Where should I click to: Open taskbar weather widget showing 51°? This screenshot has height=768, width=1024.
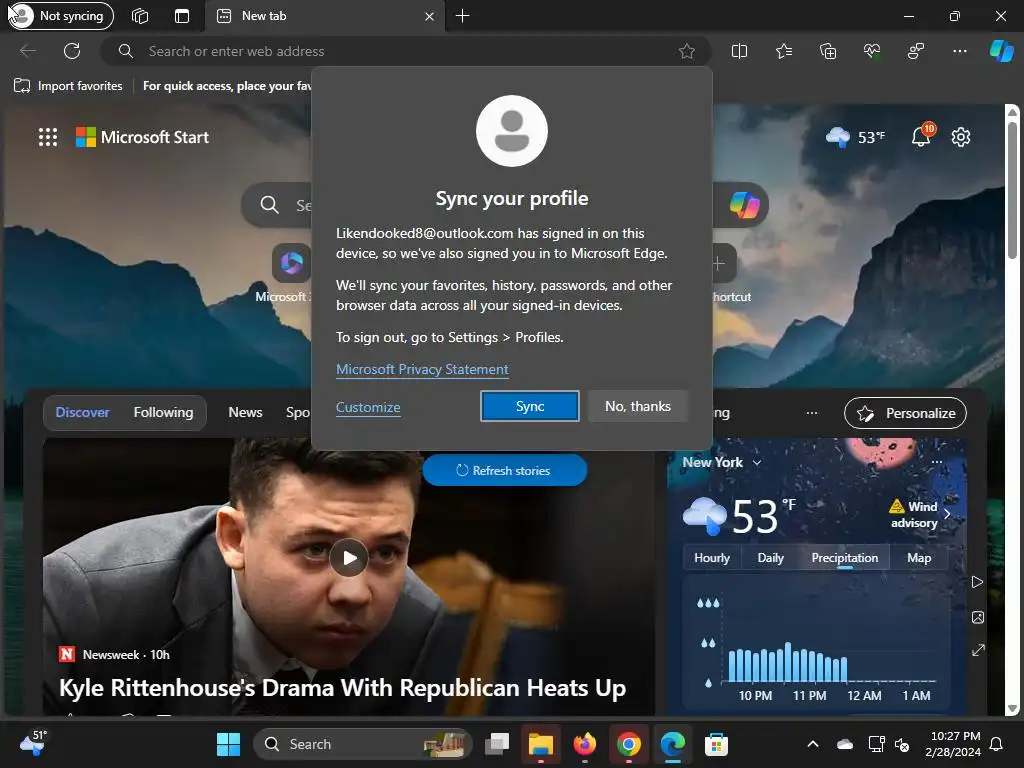point(33,743)
